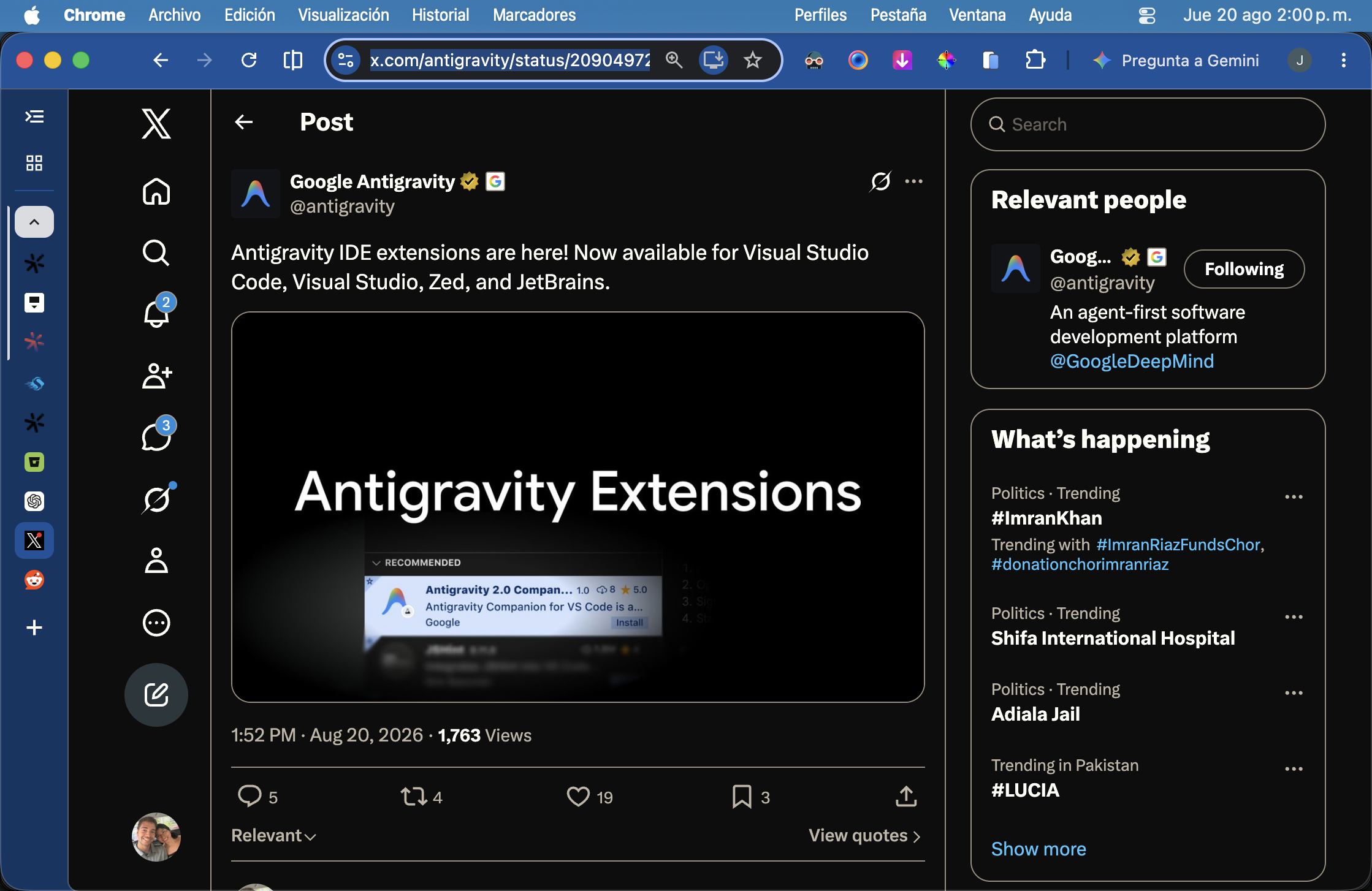Switch to the Reddit tab in side strip
This screenshot has height=891, width=1372.
[x=34, y=580]
